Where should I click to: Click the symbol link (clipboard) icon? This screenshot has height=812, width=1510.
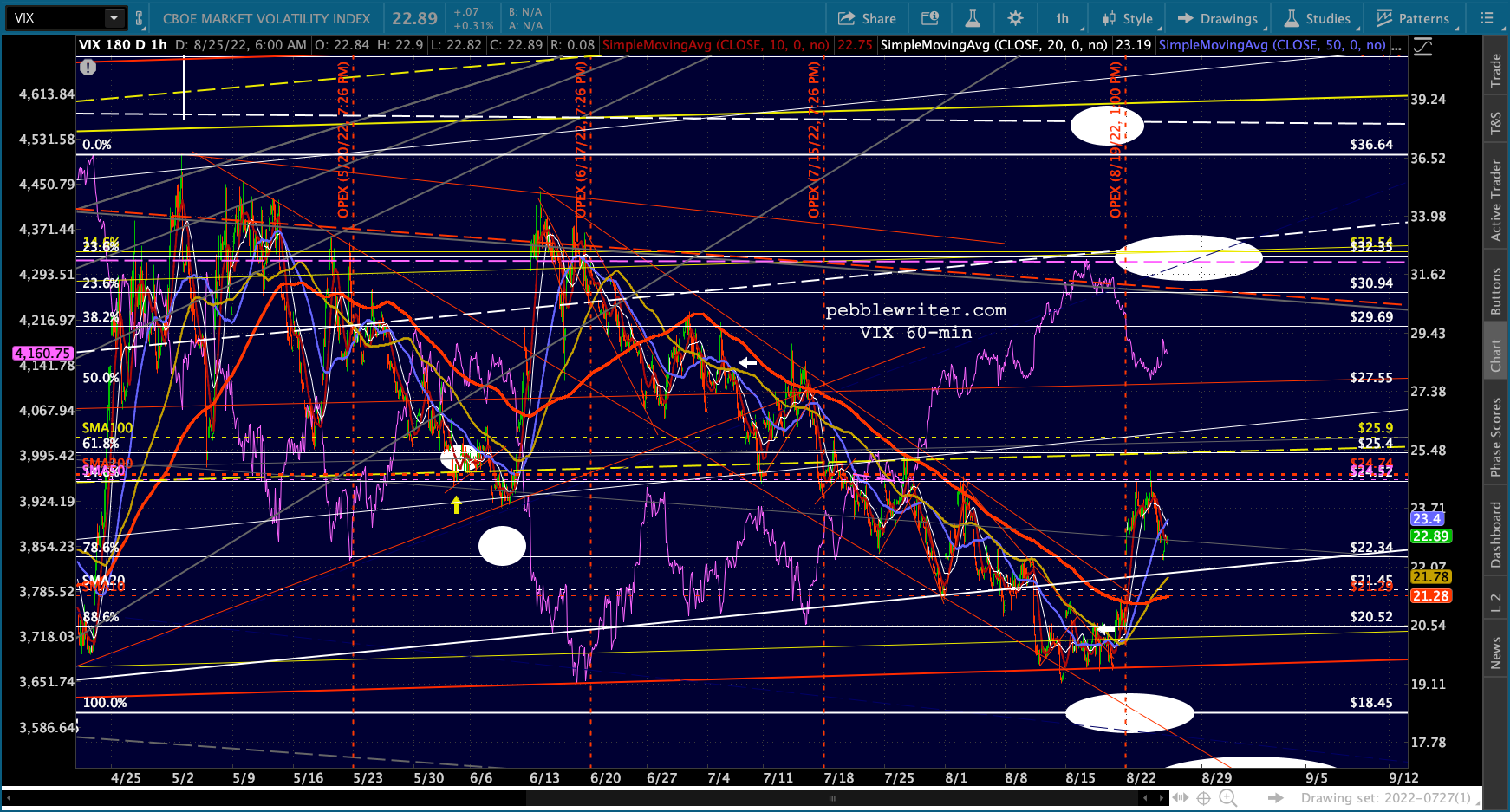(140, 17)
